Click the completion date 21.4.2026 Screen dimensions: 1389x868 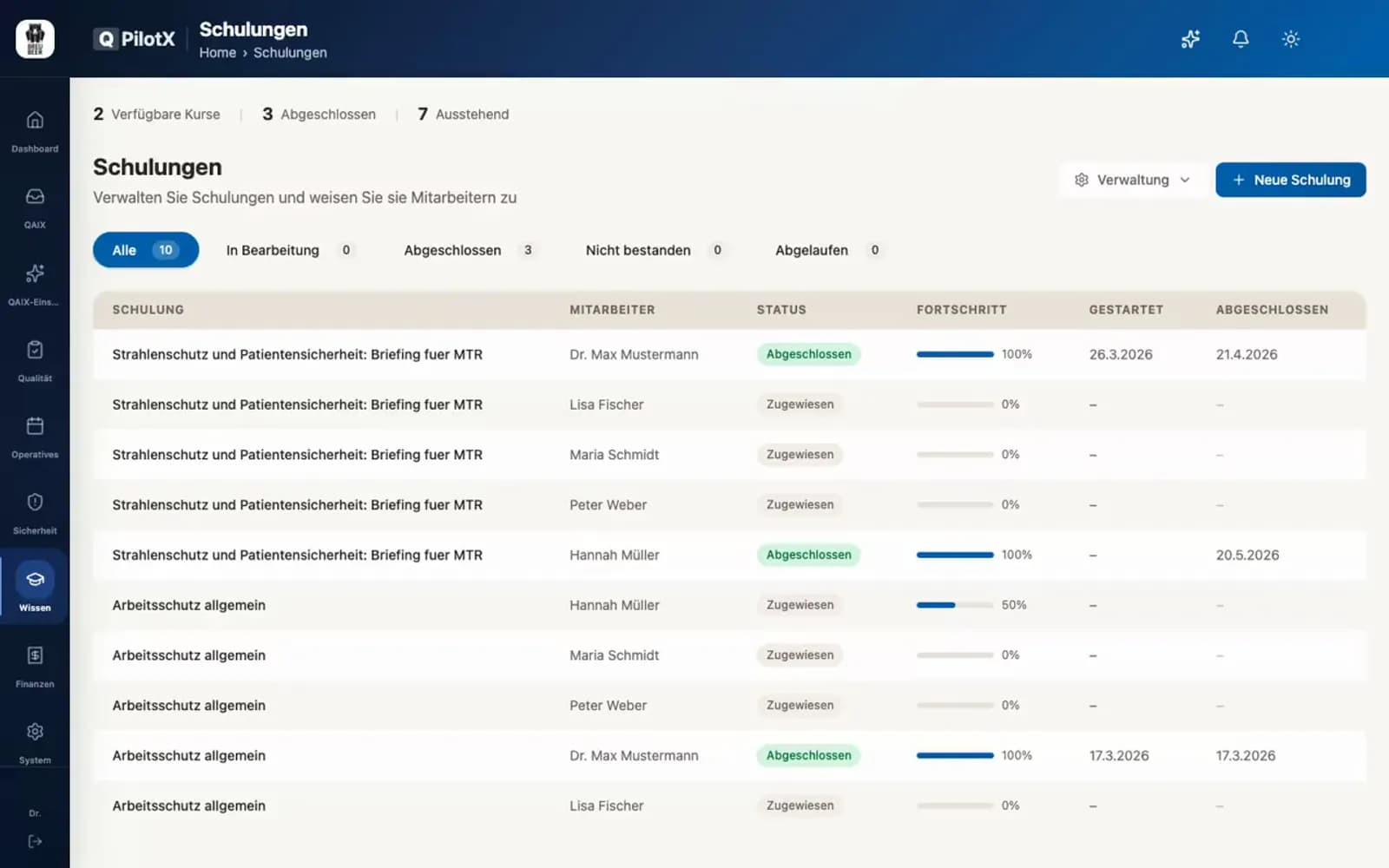(x=1247, y=354)
